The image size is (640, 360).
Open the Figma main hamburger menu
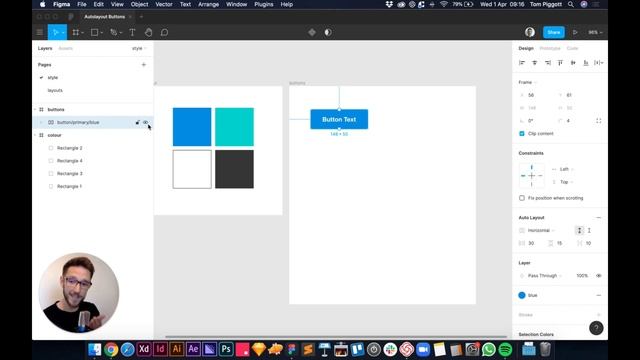[40, 32]
